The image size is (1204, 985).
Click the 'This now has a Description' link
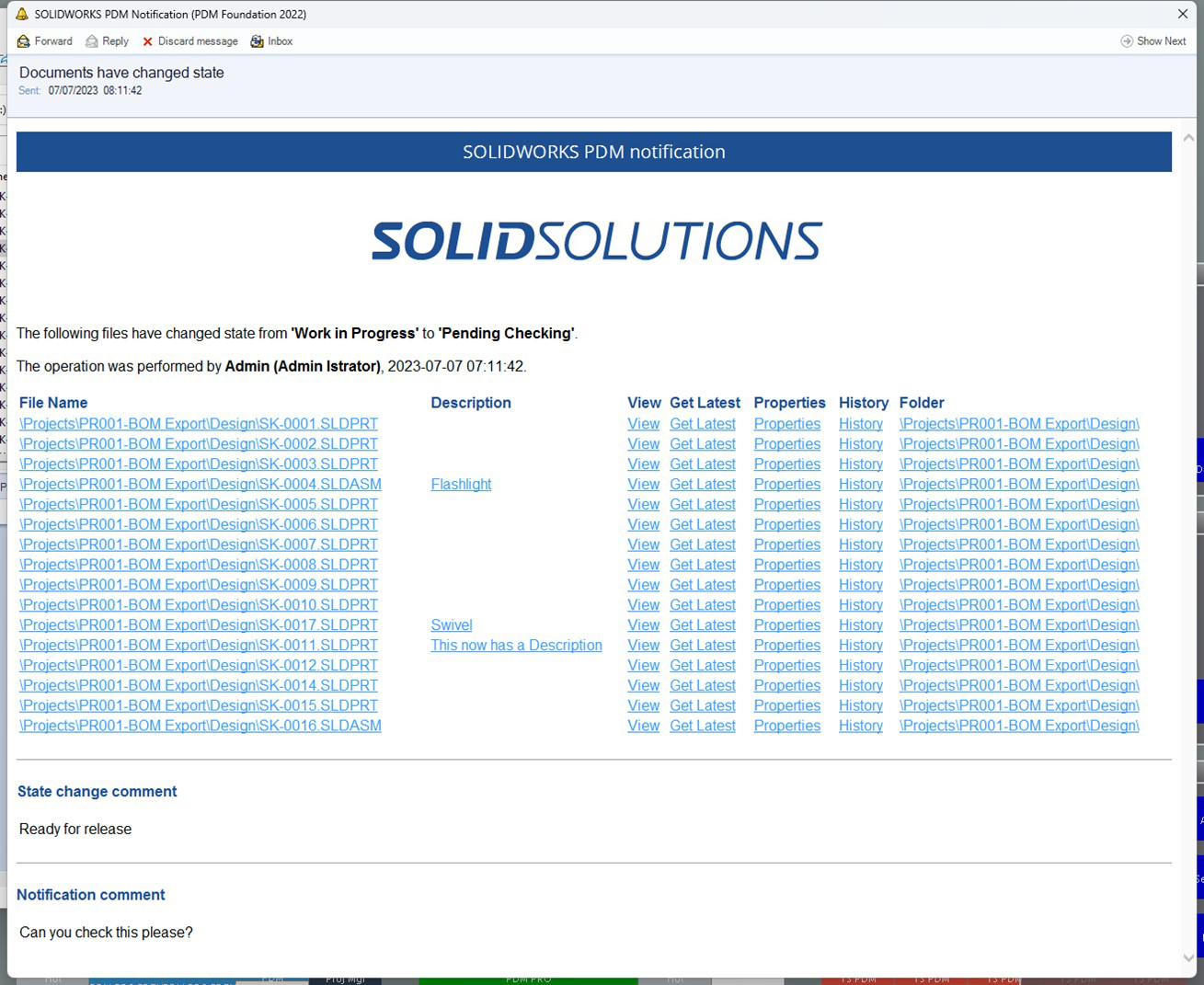[516, 645]
